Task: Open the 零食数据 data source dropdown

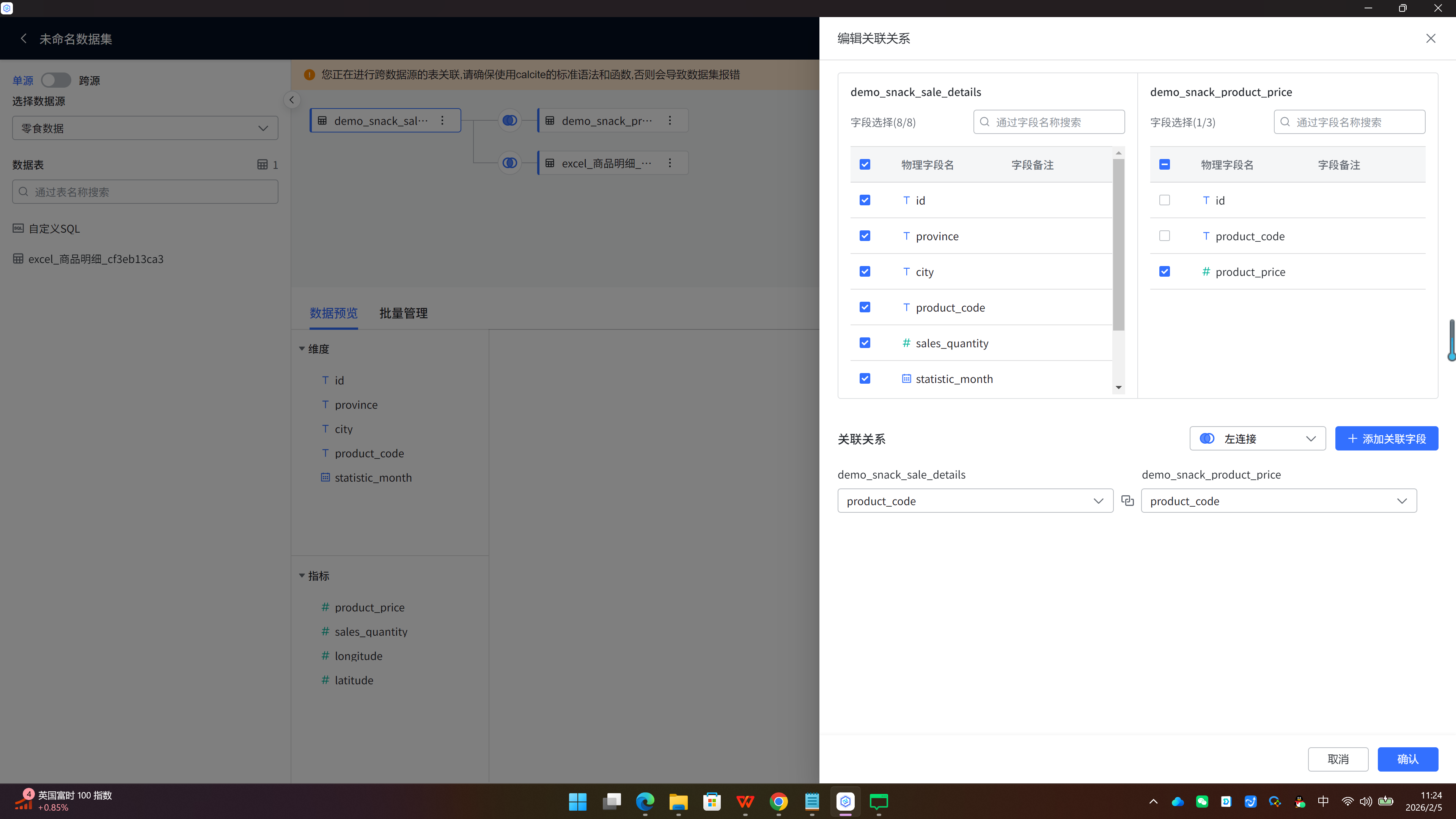Action: click(145, 128)
